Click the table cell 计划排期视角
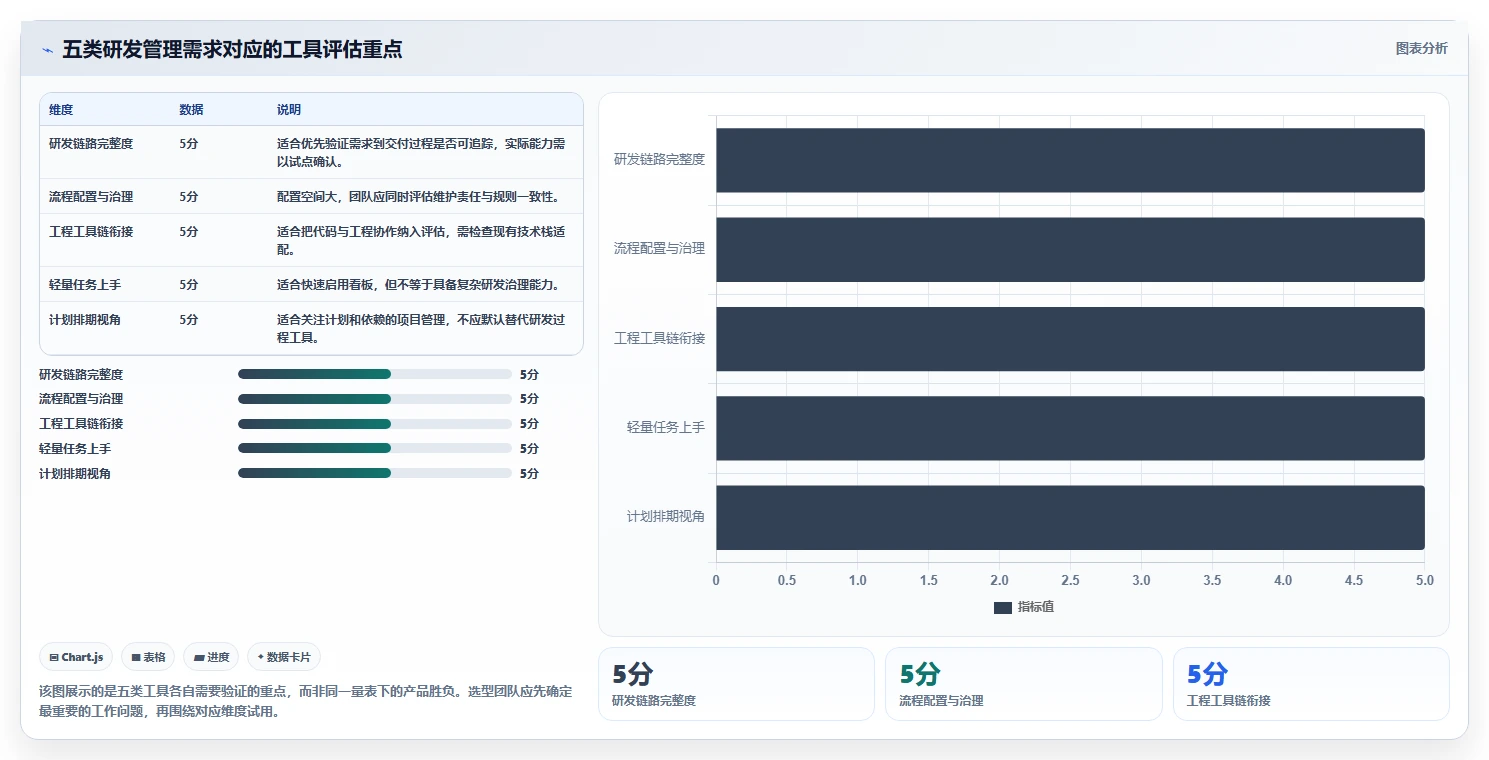 tap(85, 320)
